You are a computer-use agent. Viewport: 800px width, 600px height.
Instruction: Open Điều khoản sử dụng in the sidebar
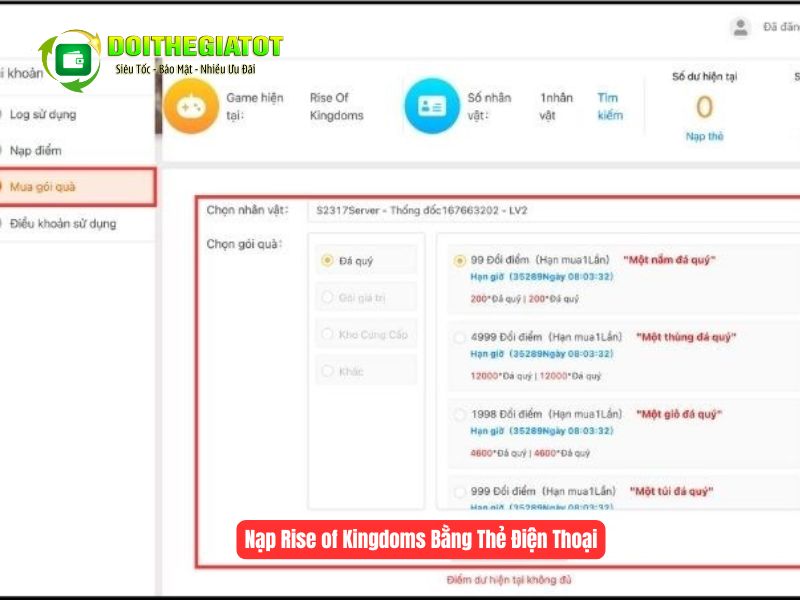[63, 223]
